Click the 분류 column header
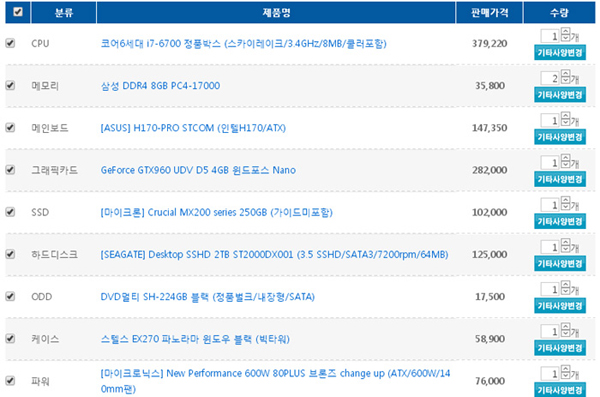 64,13
